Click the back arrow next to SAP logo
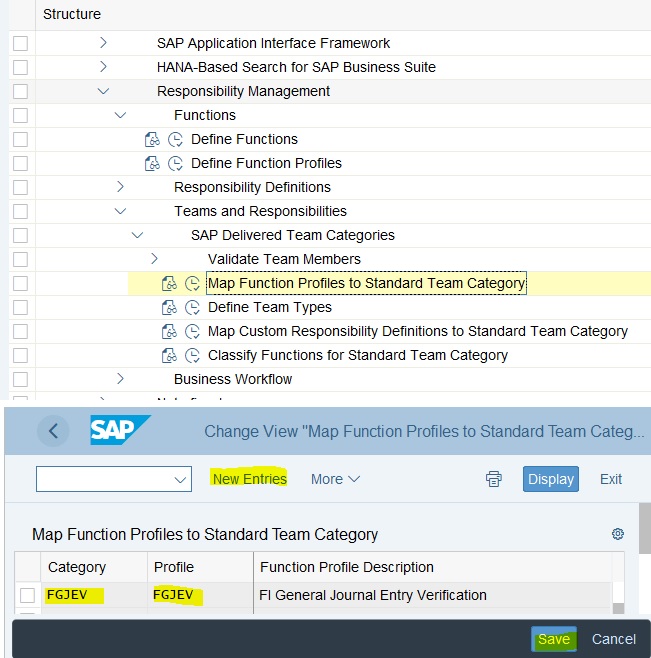The image size is (651, 658). 53,431
